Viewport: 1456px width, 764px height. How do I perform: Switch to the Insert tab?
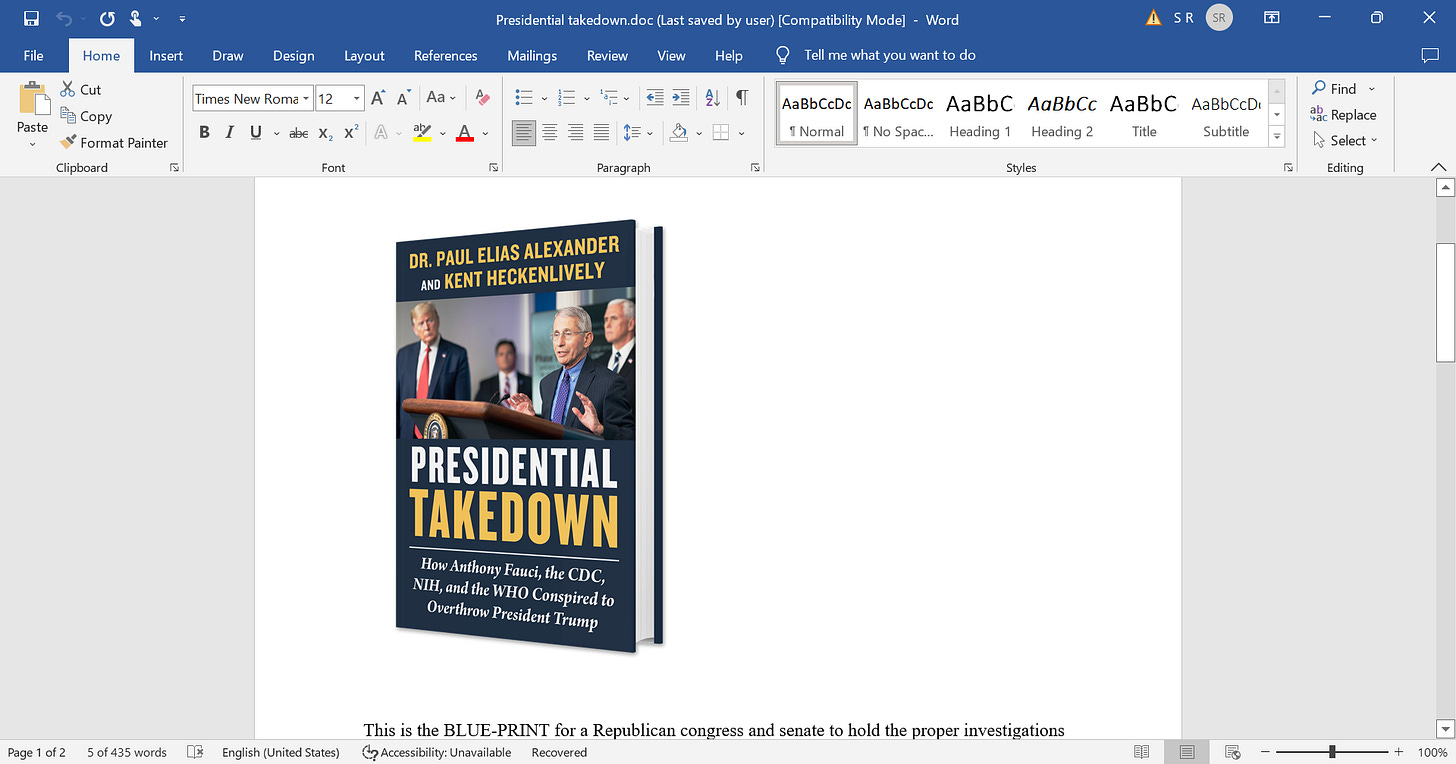[166, 56]
